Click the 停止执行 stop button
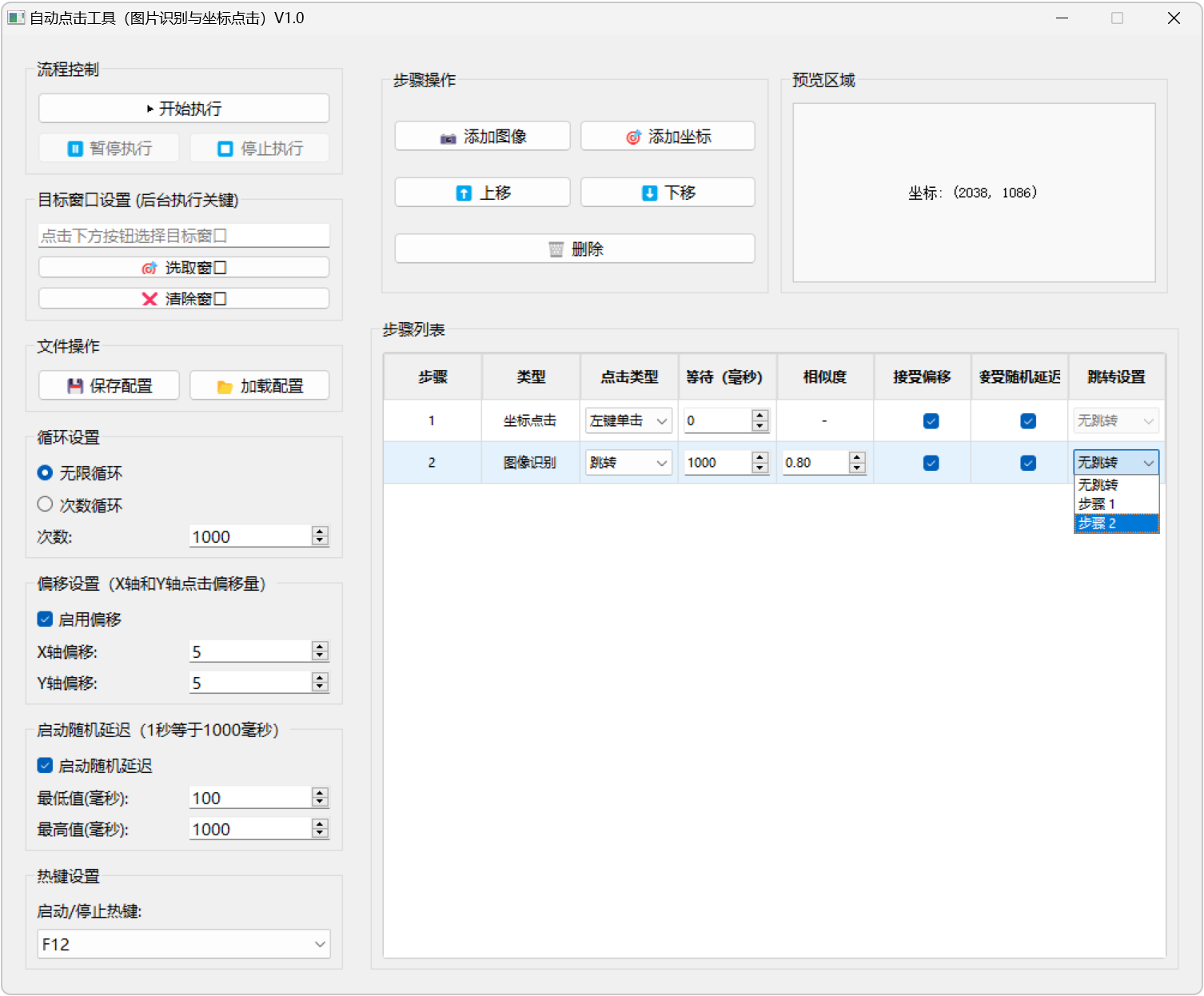 (x=260, y=149)
